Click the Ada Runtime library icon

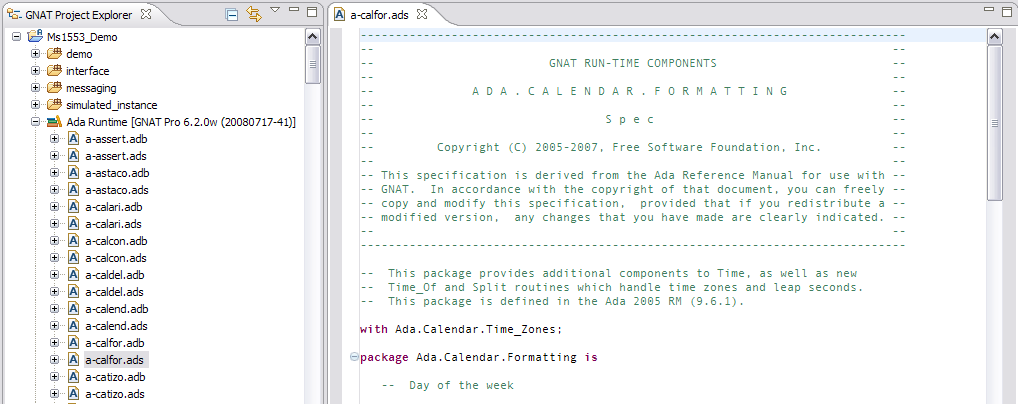[x=54, y=121]
